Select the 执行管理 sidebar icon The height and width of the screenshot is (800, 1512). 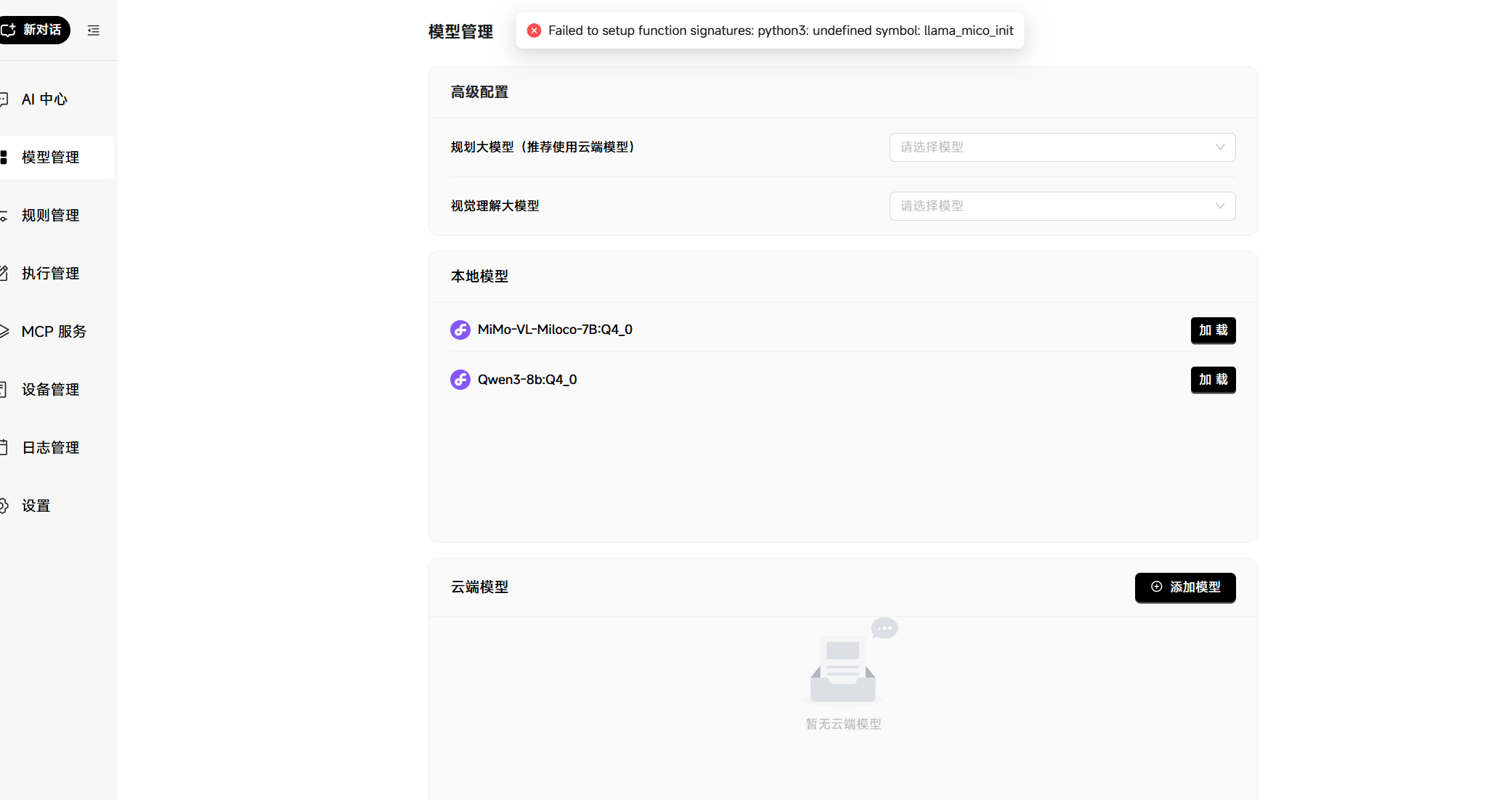(6, 273)
